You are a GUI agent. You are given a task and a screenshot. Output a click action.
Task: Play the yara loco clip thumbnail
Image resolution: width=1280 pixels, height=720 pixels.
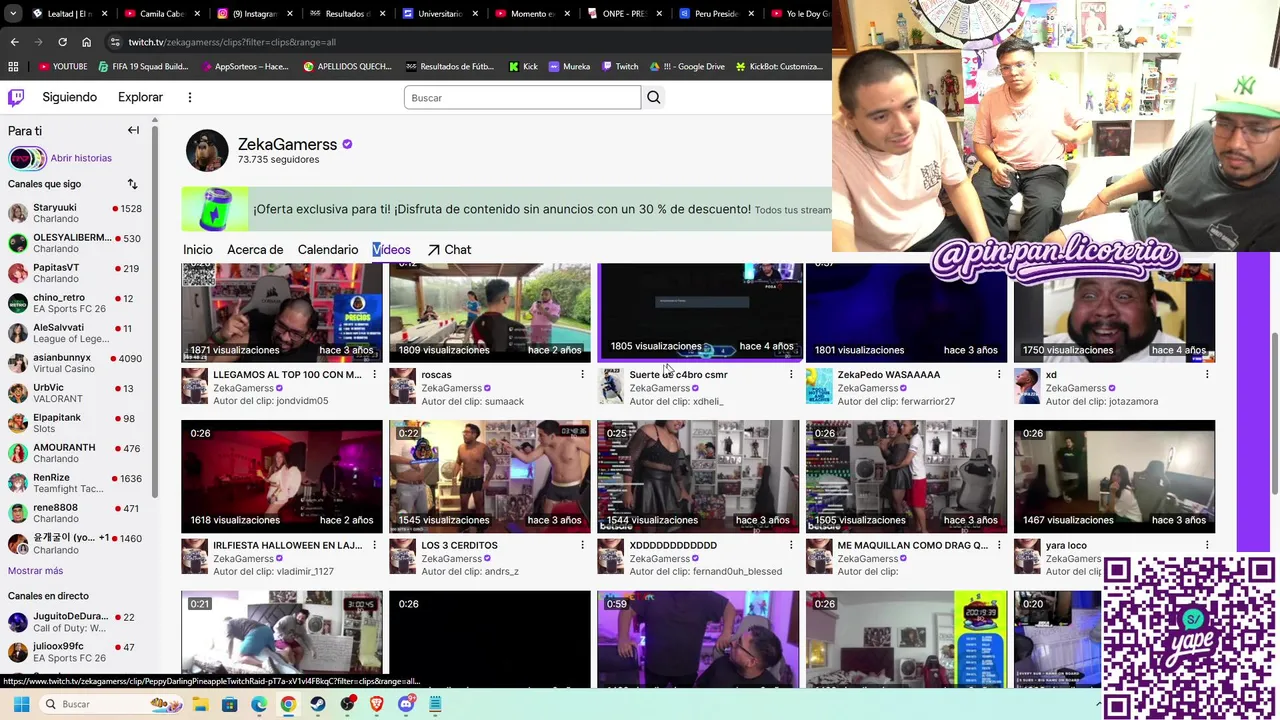[1114, 476]
